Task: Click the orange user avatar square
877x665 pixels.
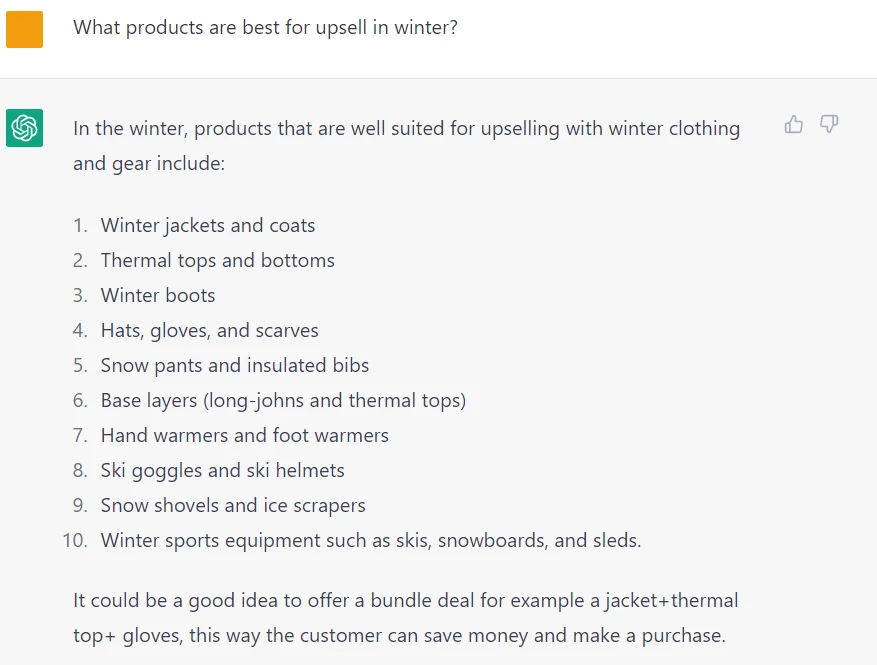Action: pos(24,29)
